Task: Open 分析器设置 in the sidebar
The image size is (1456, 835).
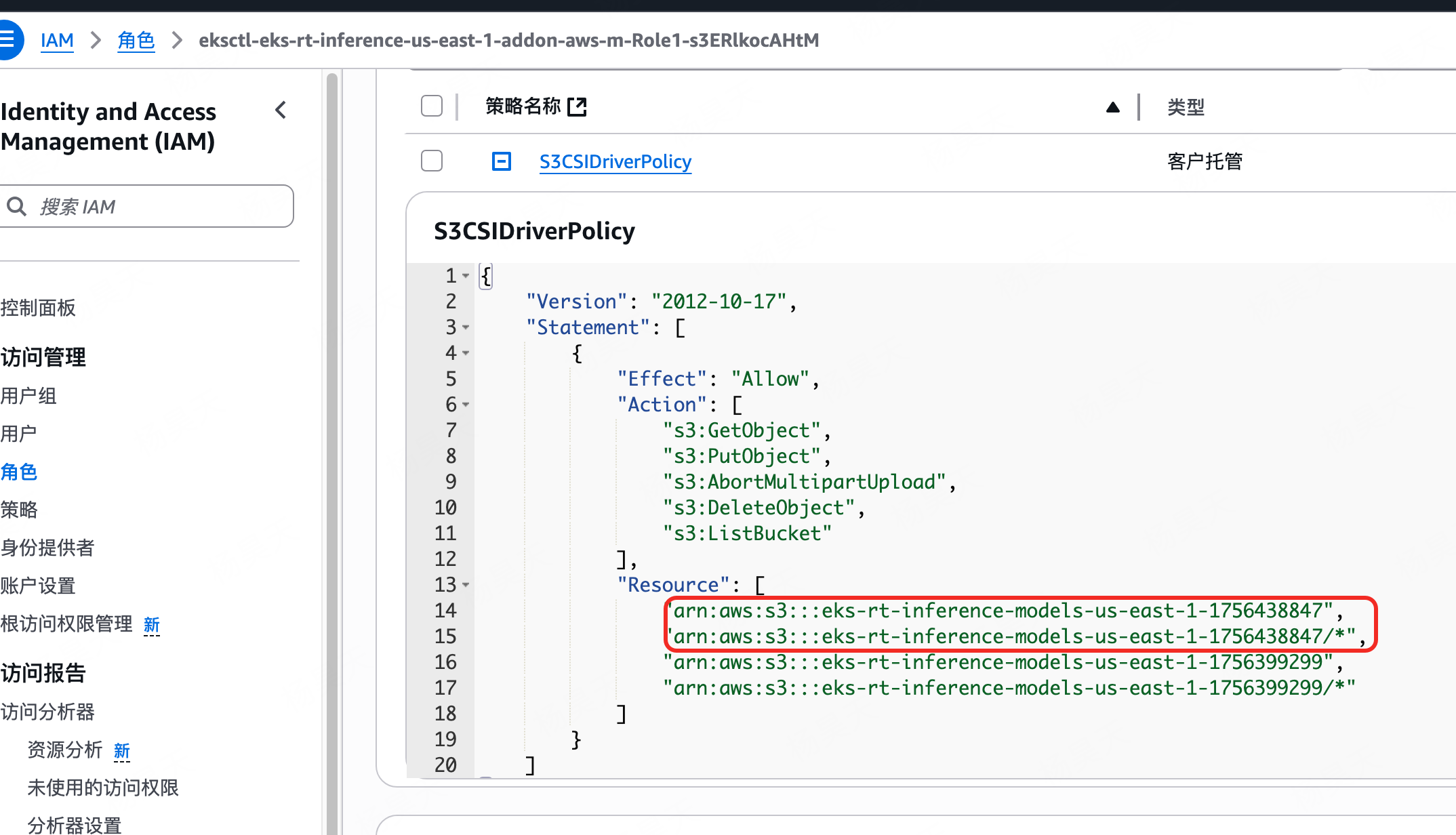Action: (75, 826)
